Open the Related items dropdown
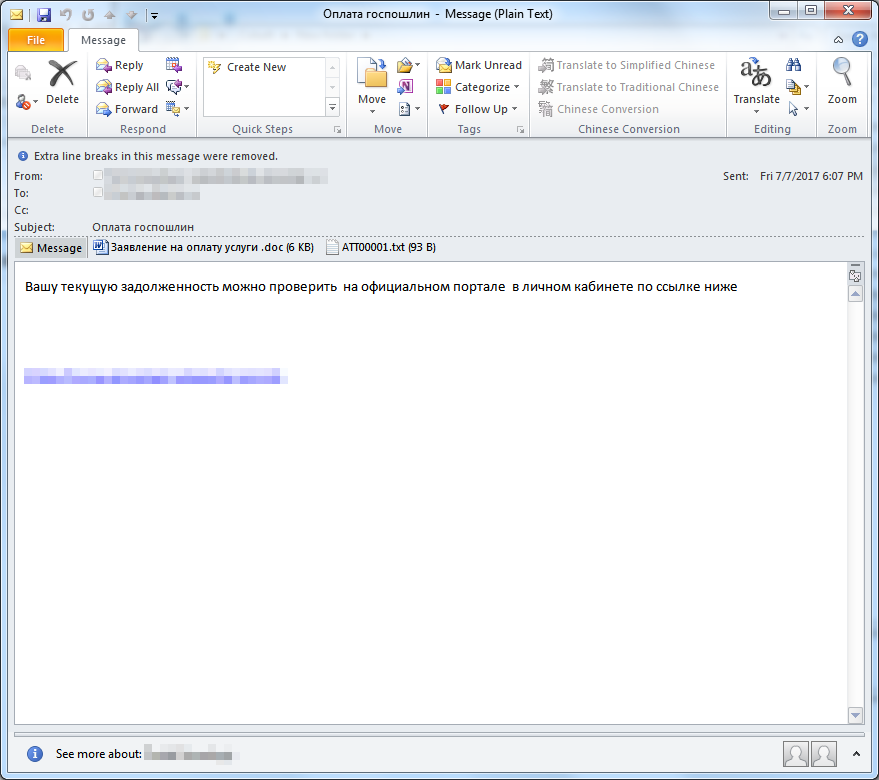 coord(798,87)
